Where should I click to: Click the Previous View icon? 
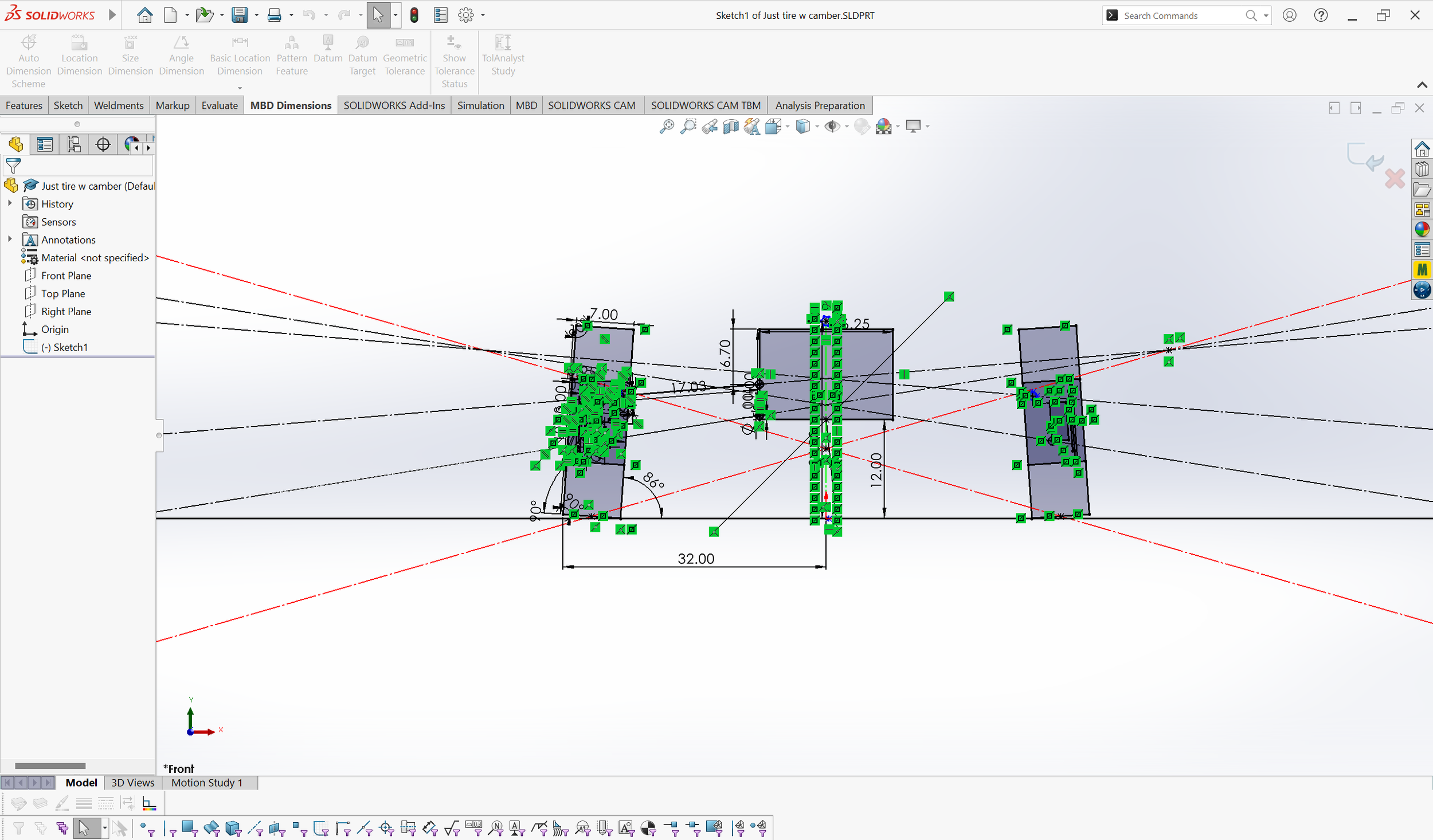pyautogui.click(x=710, y=127)
